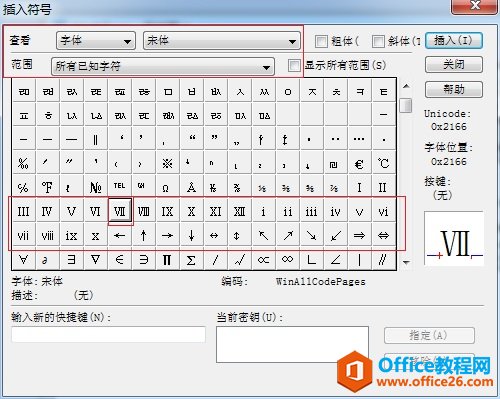Screen dimensions: 500x399
Task: Focus the 输入新的快捷键 input field
Action: click(108, 334)
